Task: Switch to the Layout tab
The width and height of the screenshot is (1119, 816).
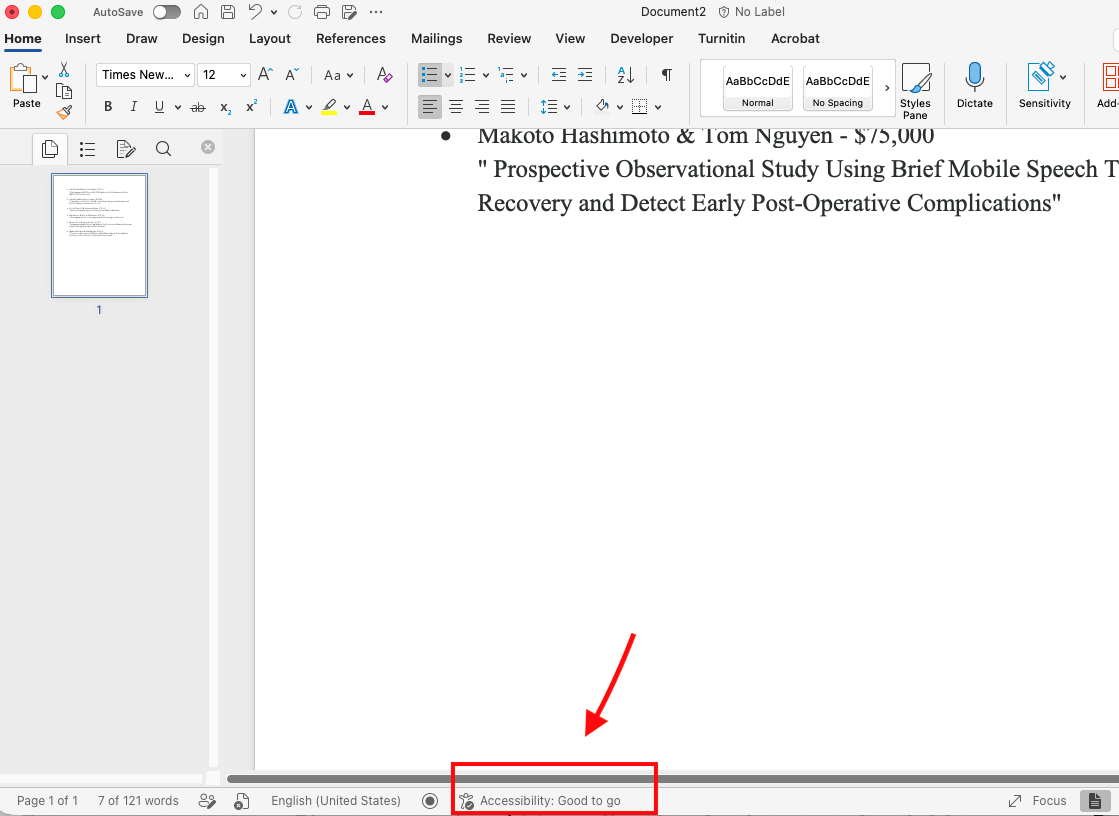Action: coord(270,39)
